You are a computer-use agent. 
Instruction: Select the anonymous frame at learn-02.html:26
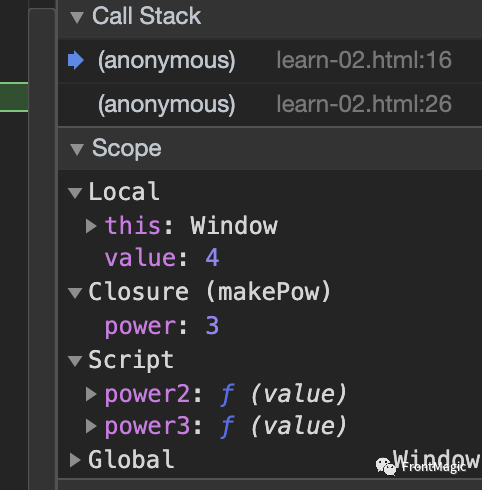click(x=270, y=104)
